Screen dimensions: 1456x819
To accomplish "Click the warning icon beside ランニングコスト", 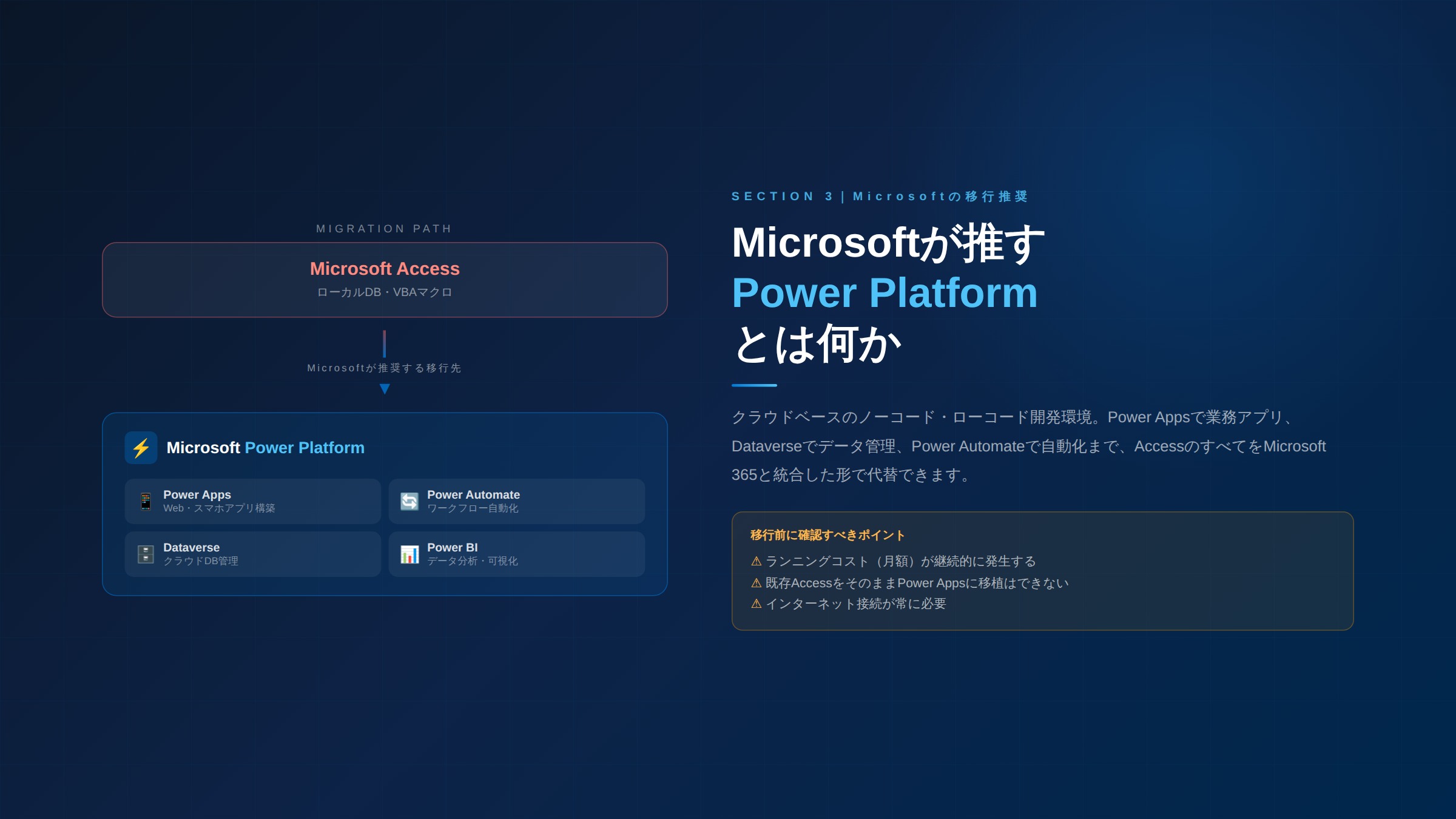I will [x=755, y=561].
